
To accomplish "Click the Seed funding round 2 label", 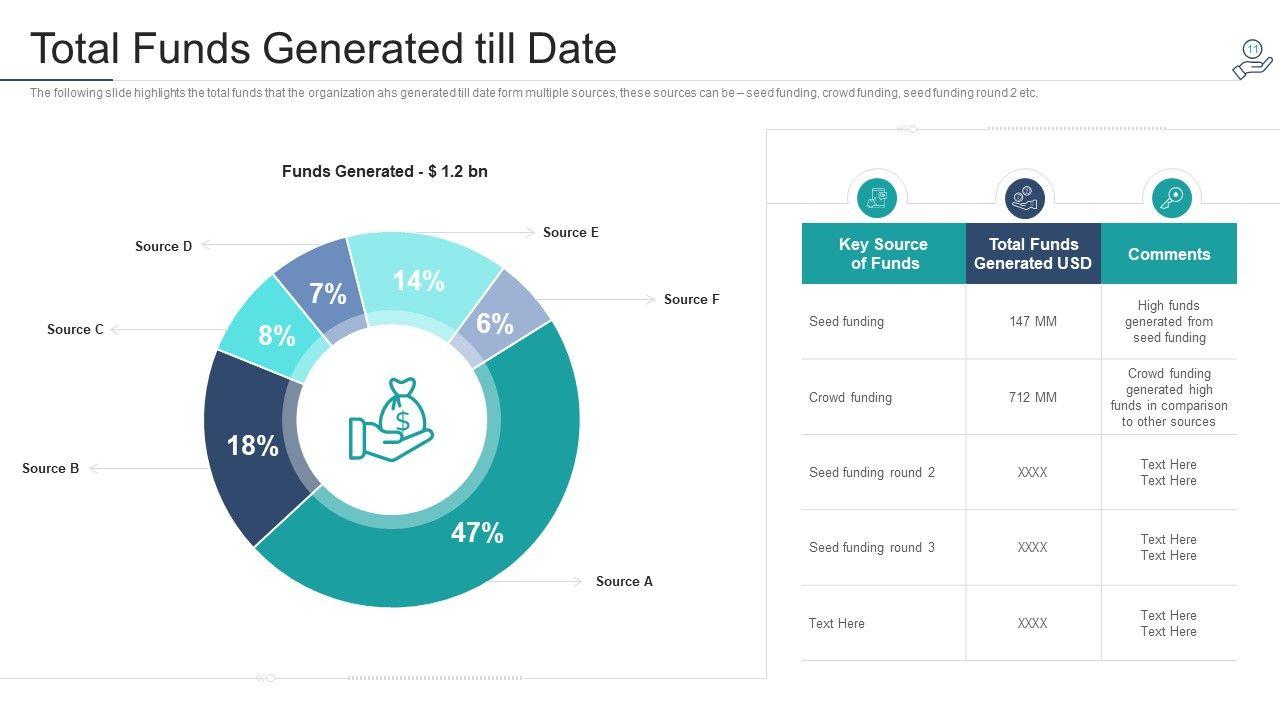I will point(872,472).
